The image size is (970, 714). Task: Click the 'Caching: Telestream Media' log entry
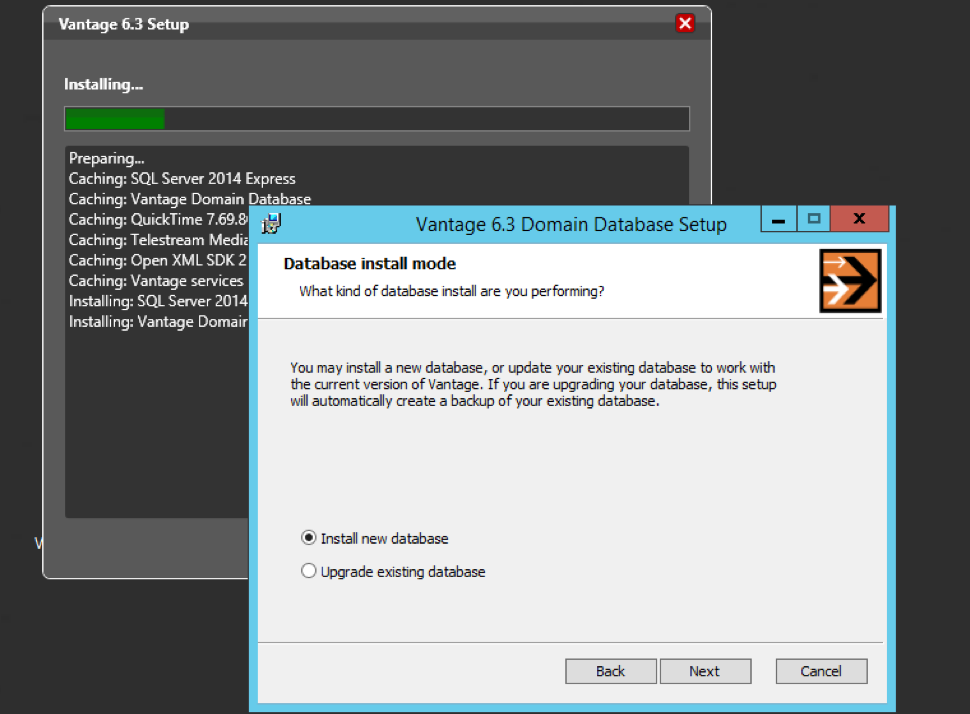point(158,240)
